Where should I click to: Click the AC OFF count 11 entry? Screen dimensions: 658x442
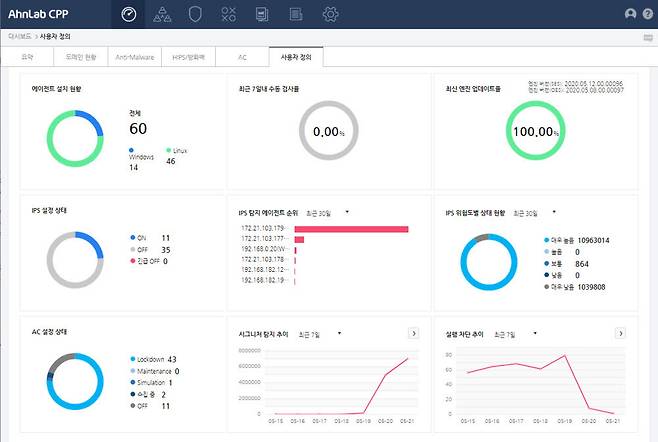pyautogui.click(x=150, y=406)
